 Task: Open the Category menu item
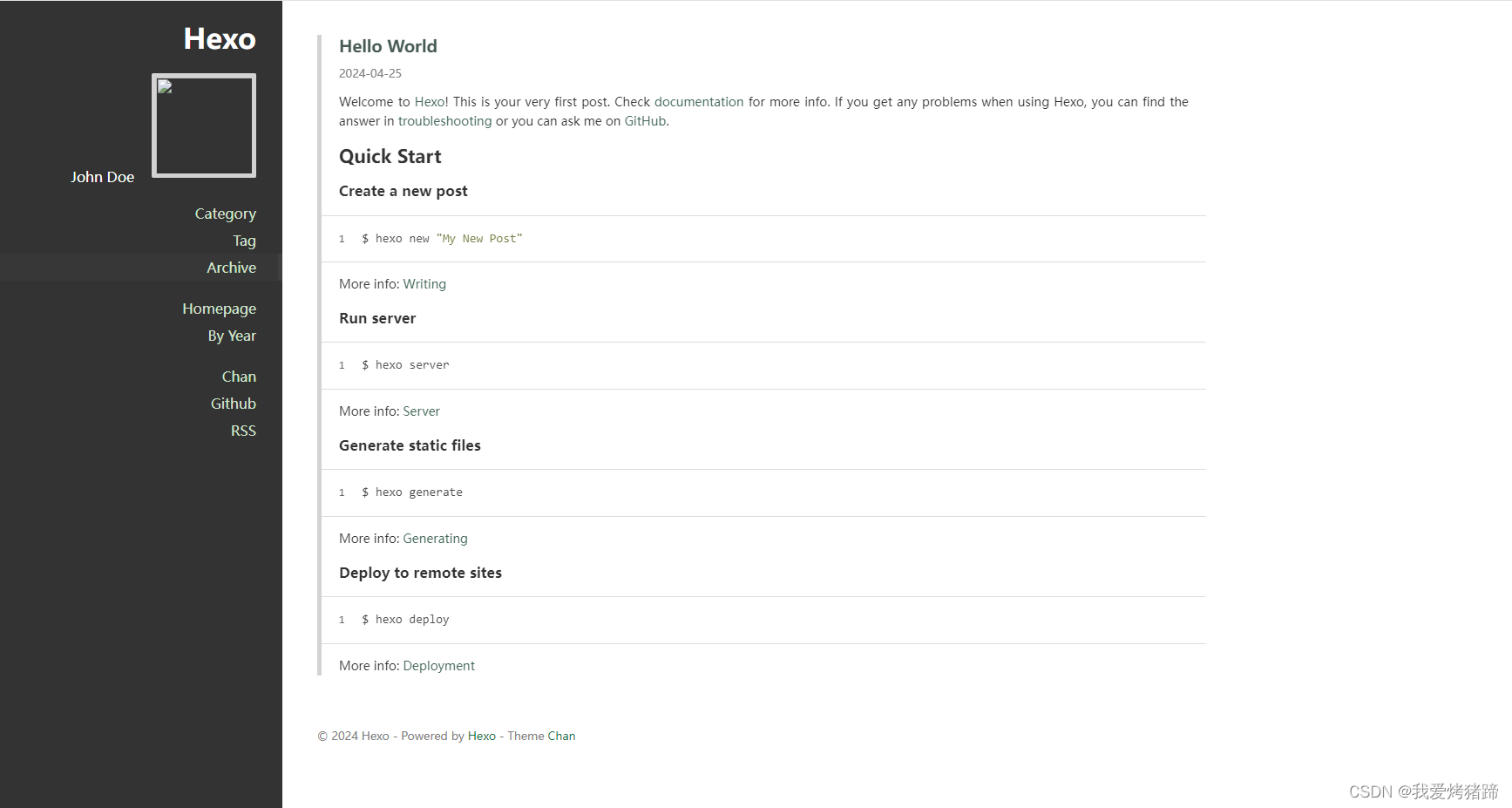pos(225,214)
